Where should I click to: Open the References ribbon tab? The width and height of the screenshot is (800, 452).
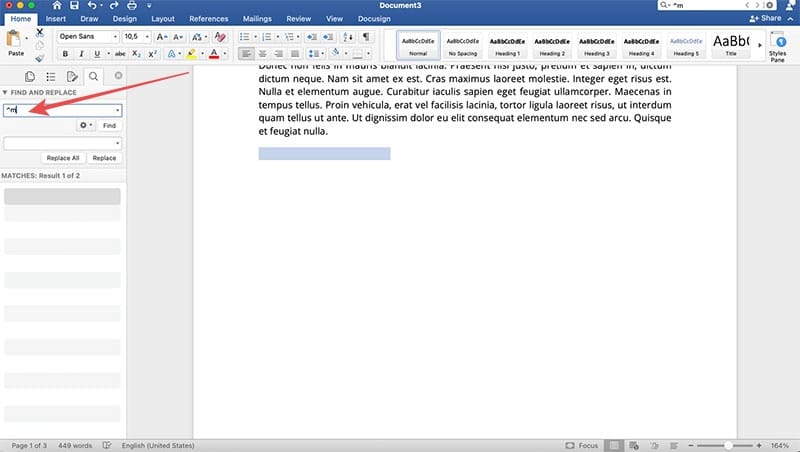point(208,18)
